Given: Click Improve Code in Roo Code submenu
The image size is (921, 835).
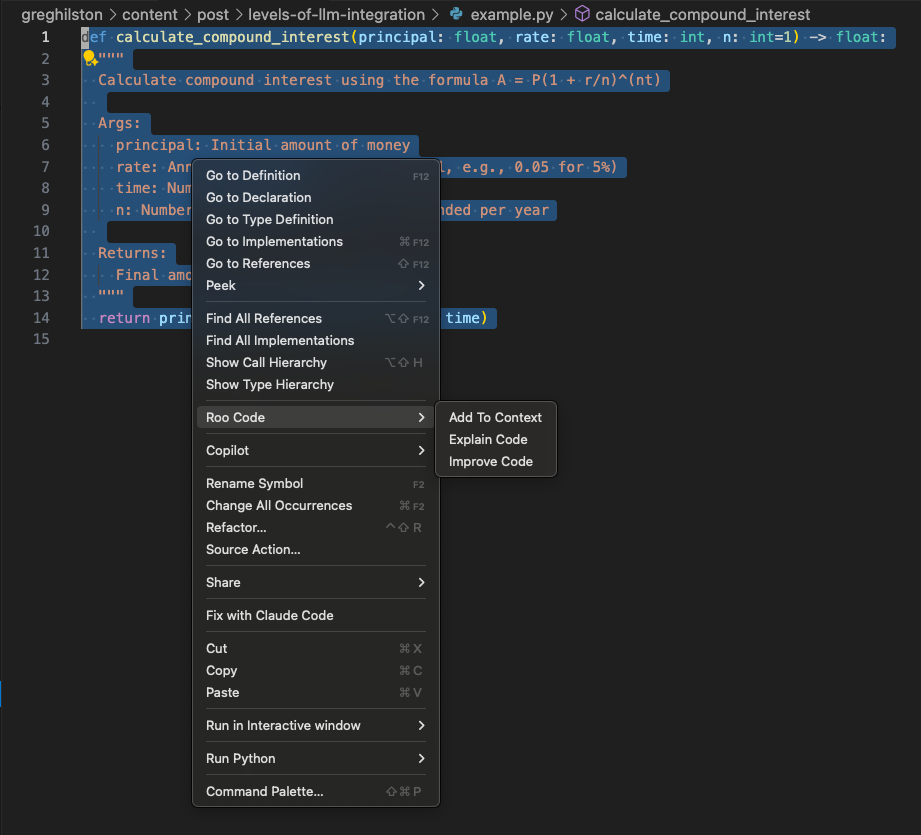Looking at the screenshot, I should pyautogui.click(x=495, y=462).
